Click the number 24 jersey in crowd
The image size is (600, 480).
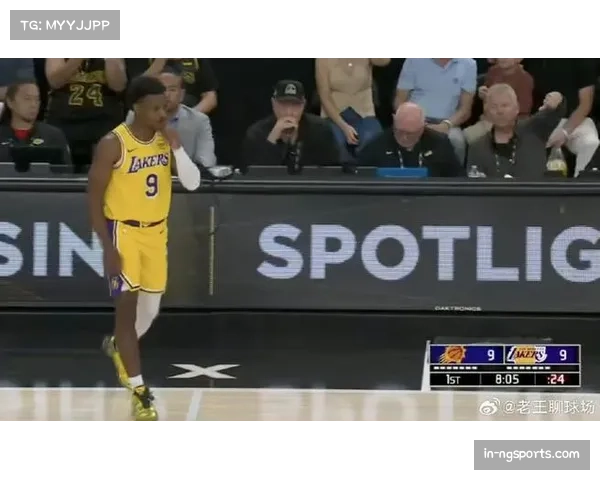click(85, 95)
